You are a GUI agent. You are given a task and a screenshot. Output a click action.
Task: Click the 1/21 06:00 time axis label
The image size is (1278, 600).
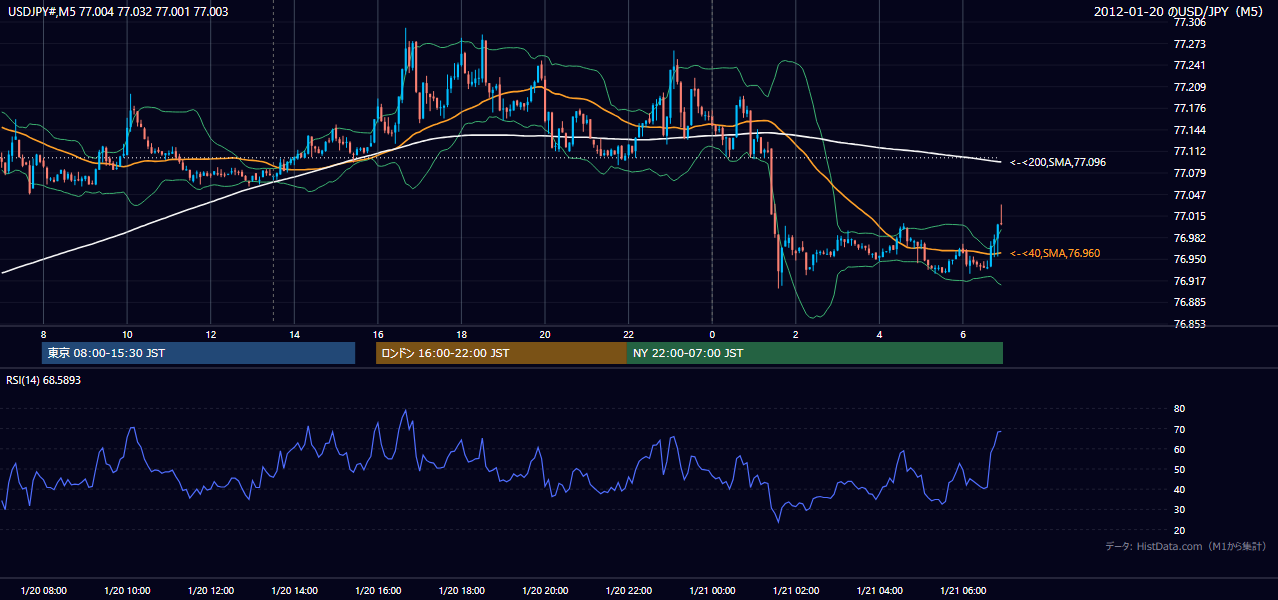[x=962, y=591]
